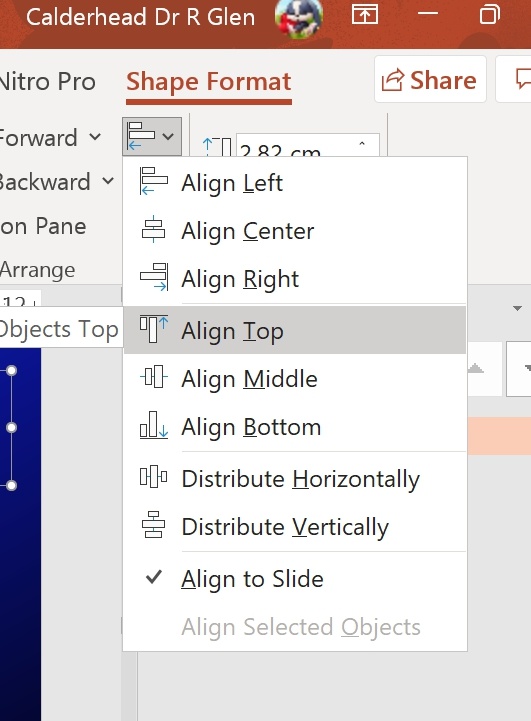Click the user account profile picture
Image resolution: width=531 pixels, height=721 pixels.
[x=299, y=17]
